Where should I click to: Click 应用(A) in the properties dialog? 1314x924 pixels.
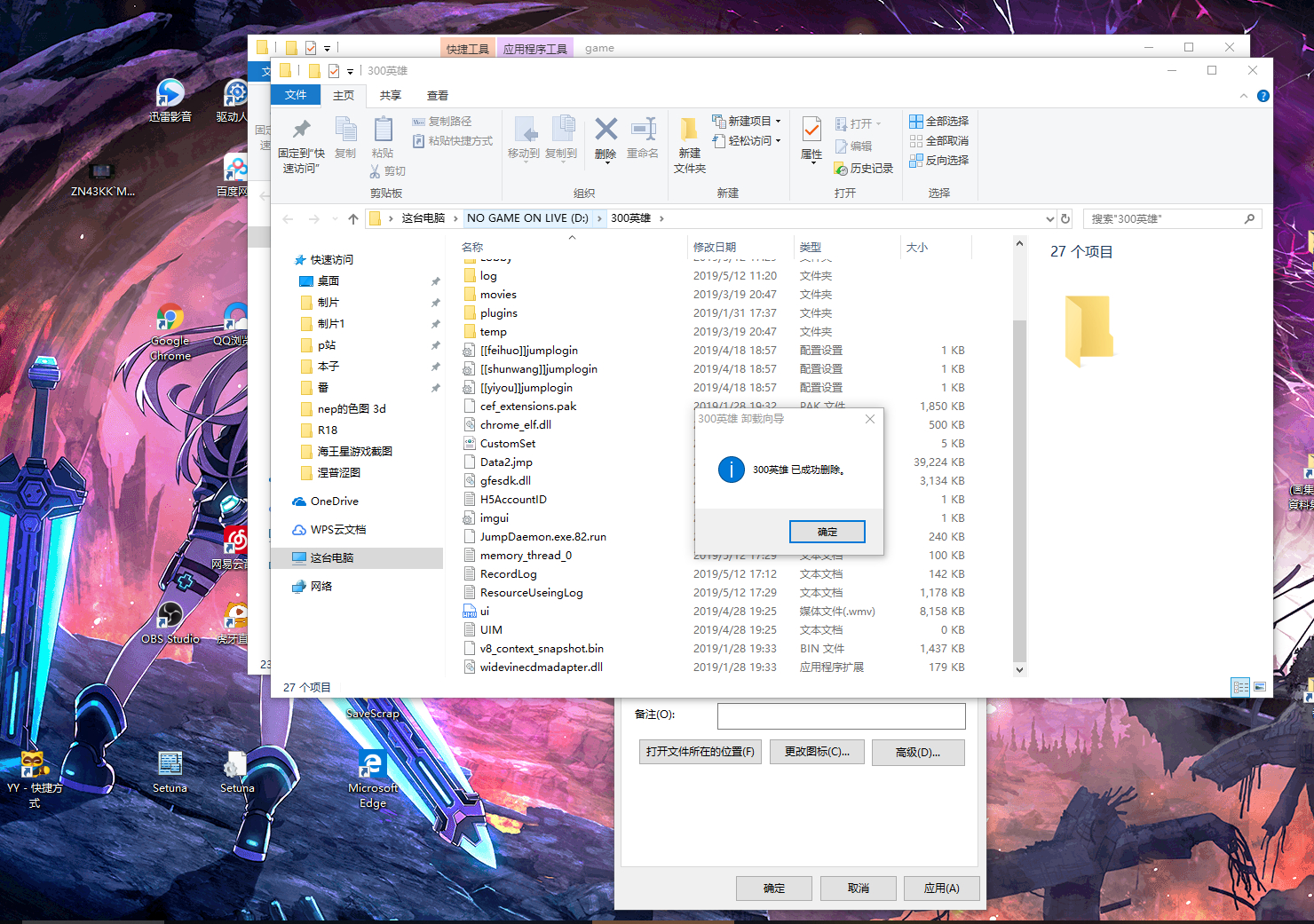(942, 888)
